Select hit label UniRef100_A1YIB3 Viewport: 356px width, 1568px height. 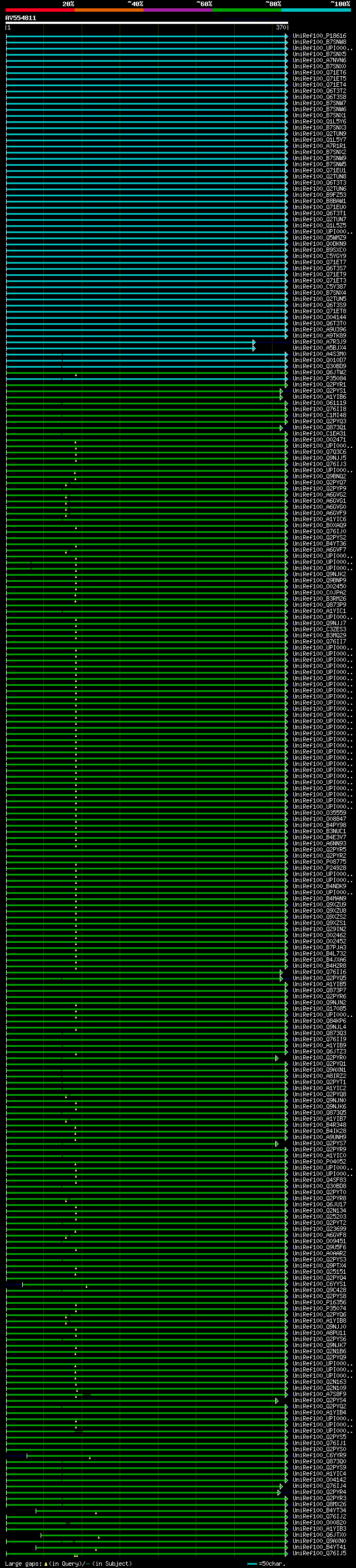(x=319, y=1528)
